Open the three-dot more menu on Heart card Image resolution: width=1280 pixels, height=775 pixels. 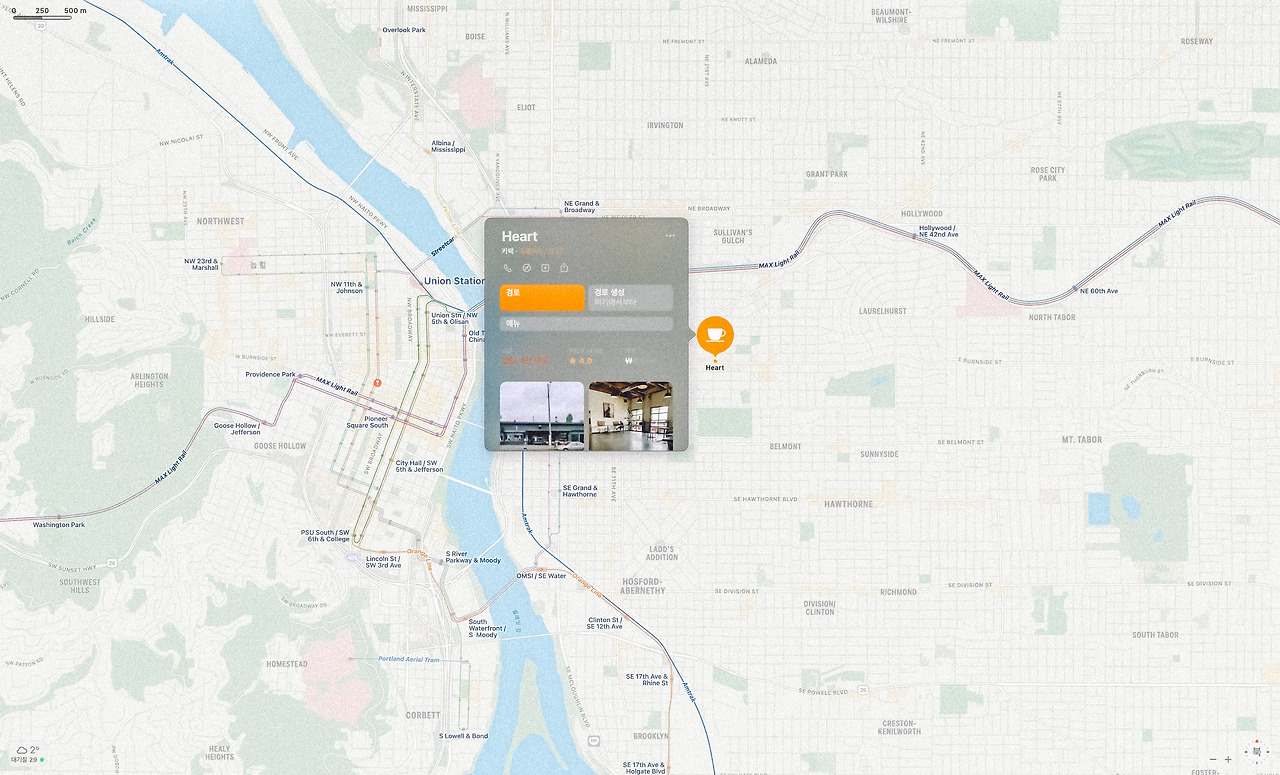tap(670, 236)
